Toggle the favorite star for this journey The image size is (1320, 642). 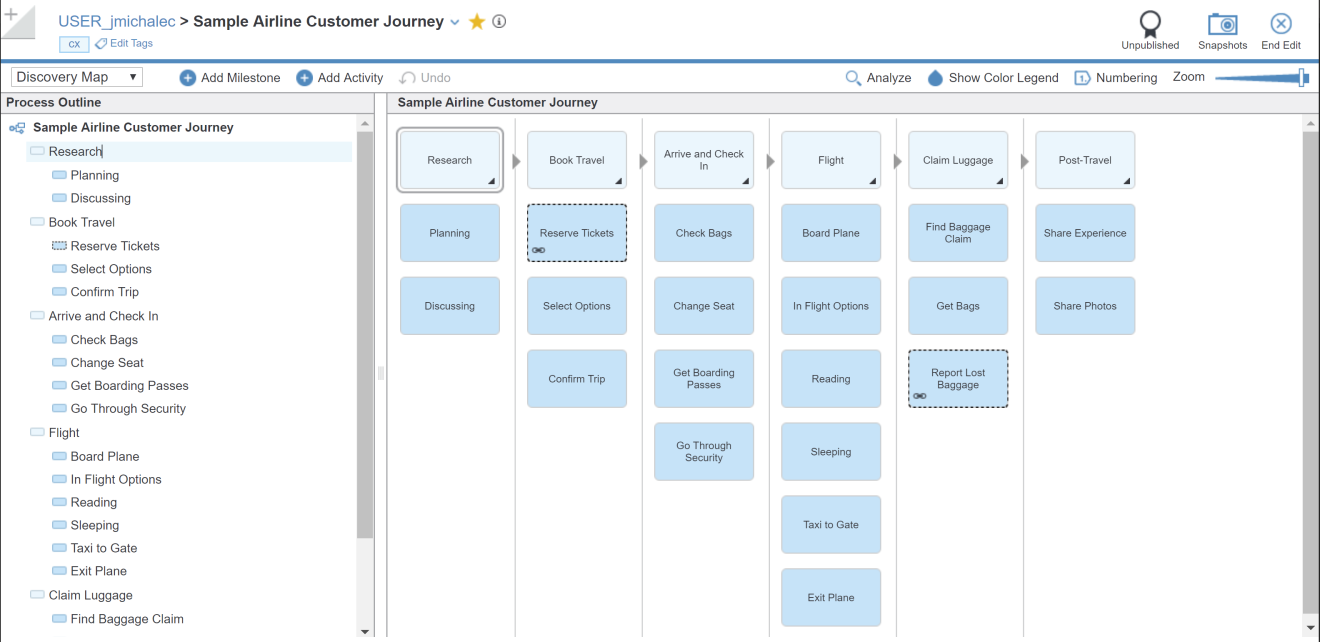pyautogui.click(x=476, y=21)
